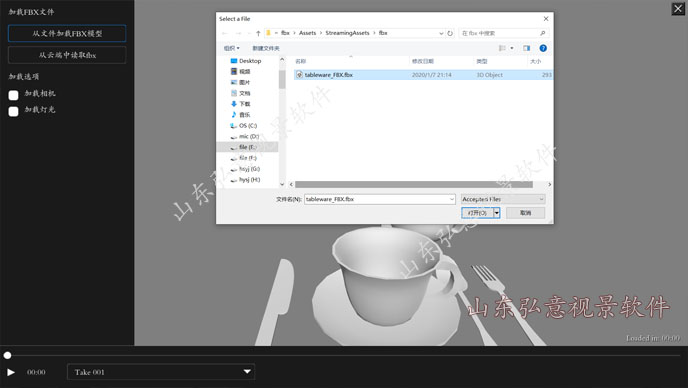This screenshot has width=688, height=388.
Task: Refresh the folder with the refresh icon
Action: (450, 33)
